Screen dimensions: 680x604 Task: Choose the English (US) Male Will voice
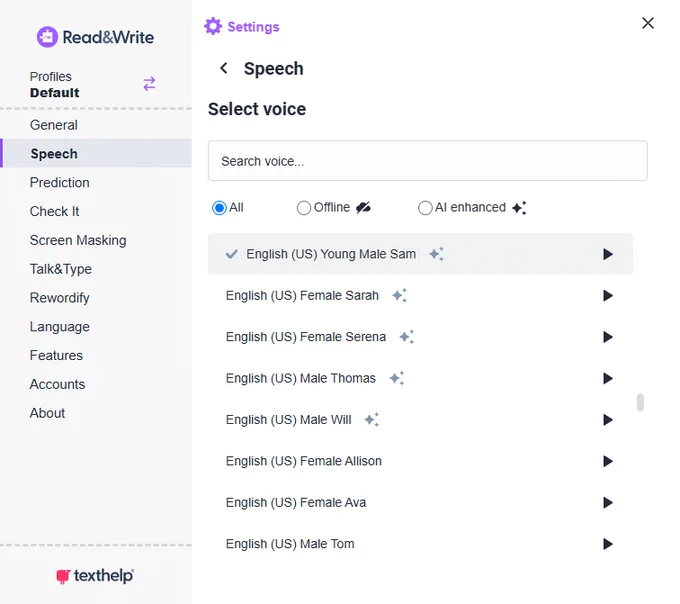coord(420,420)
